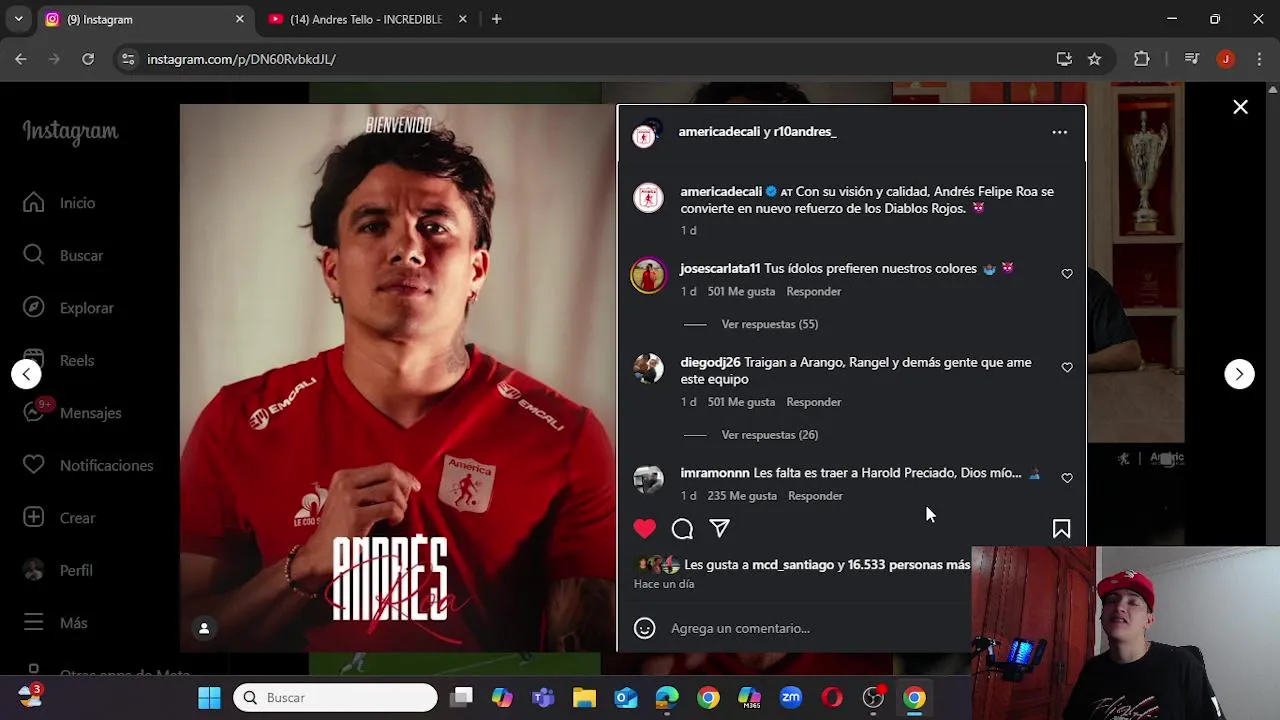1280x720 pixels.
Task: Open the browser extensions puzzle icon
Action: 1141,59
